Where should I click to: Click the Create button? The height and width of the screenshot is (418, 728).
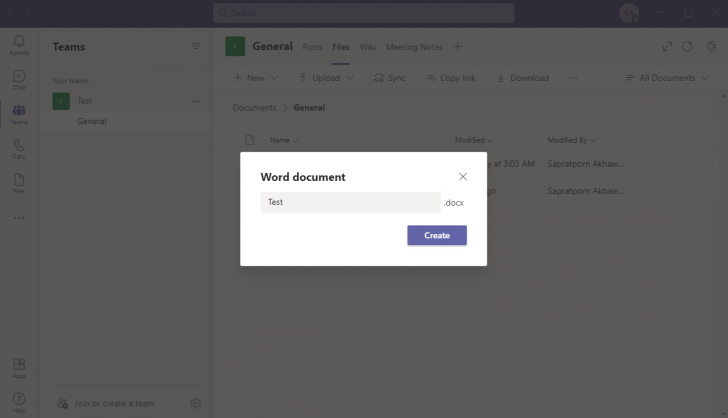pos(437,235)
